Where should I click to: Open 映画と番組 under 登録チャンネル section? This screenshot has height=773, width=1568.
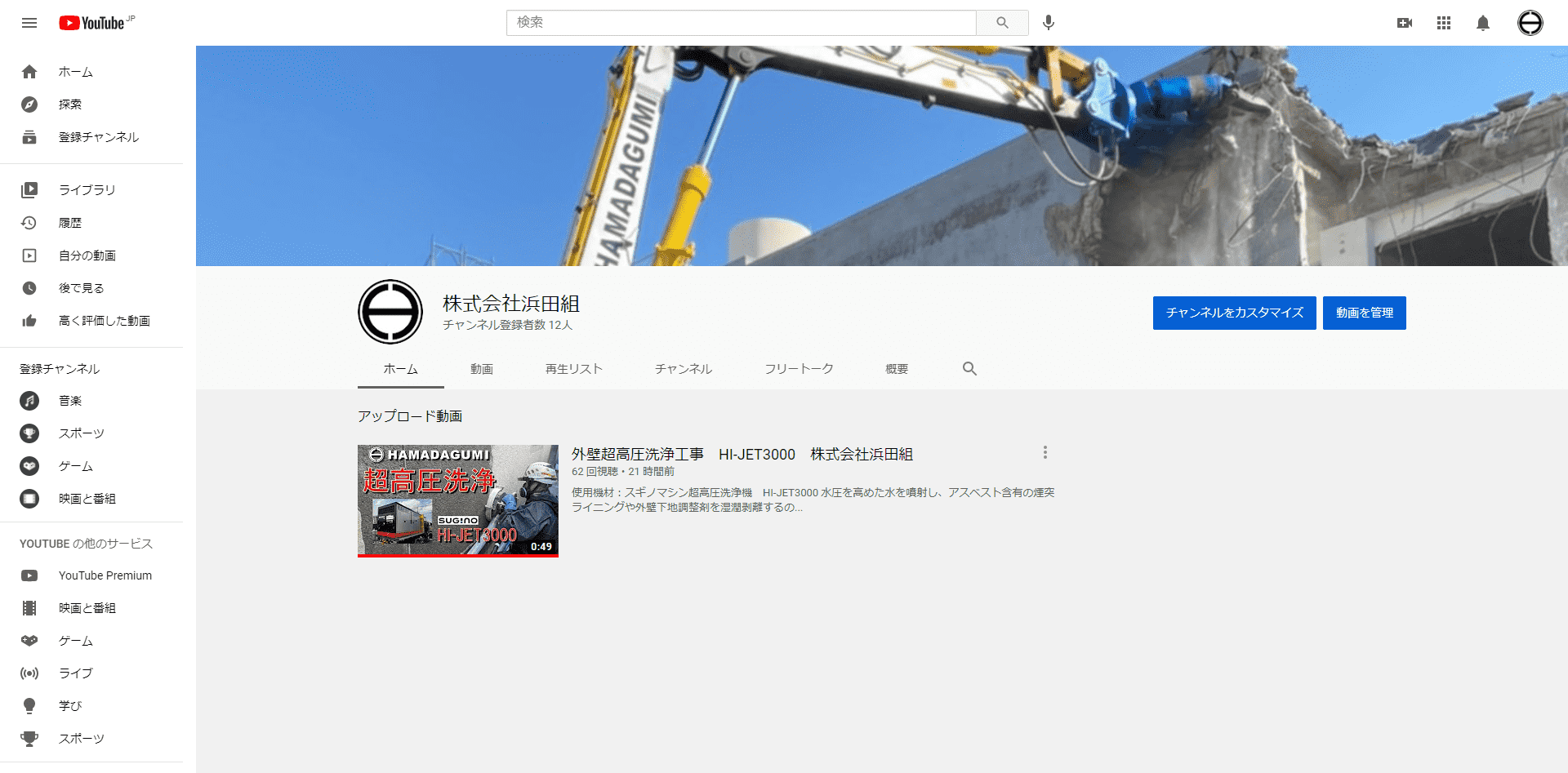91,499
